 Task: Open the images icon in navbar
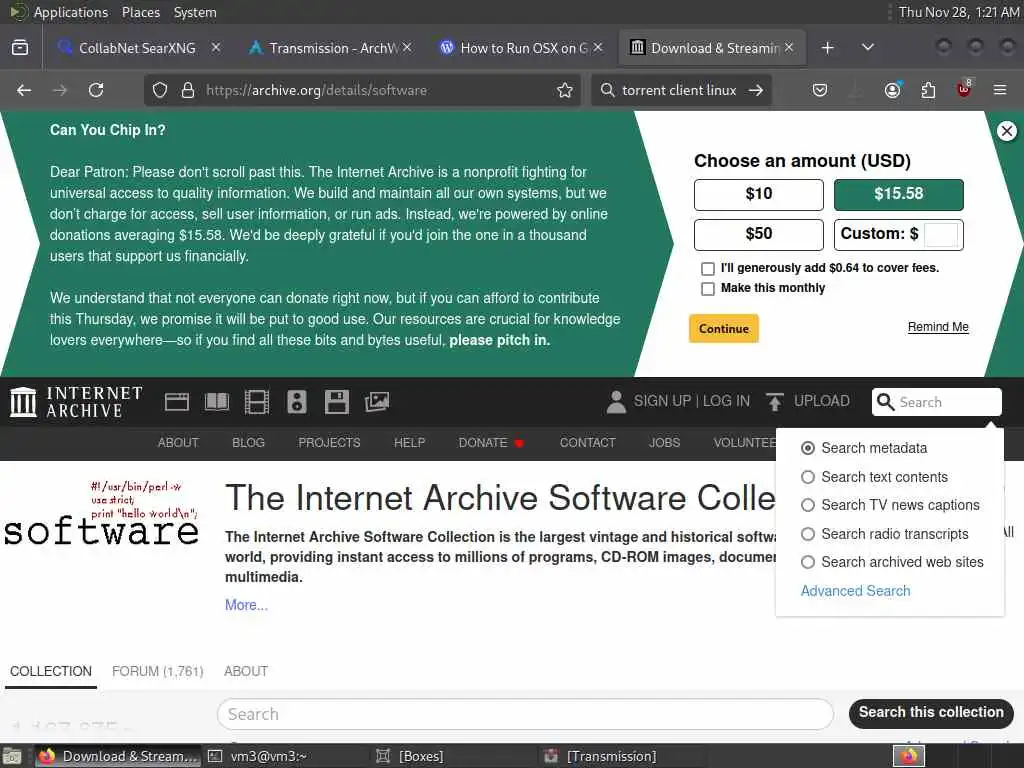(377, 402)
